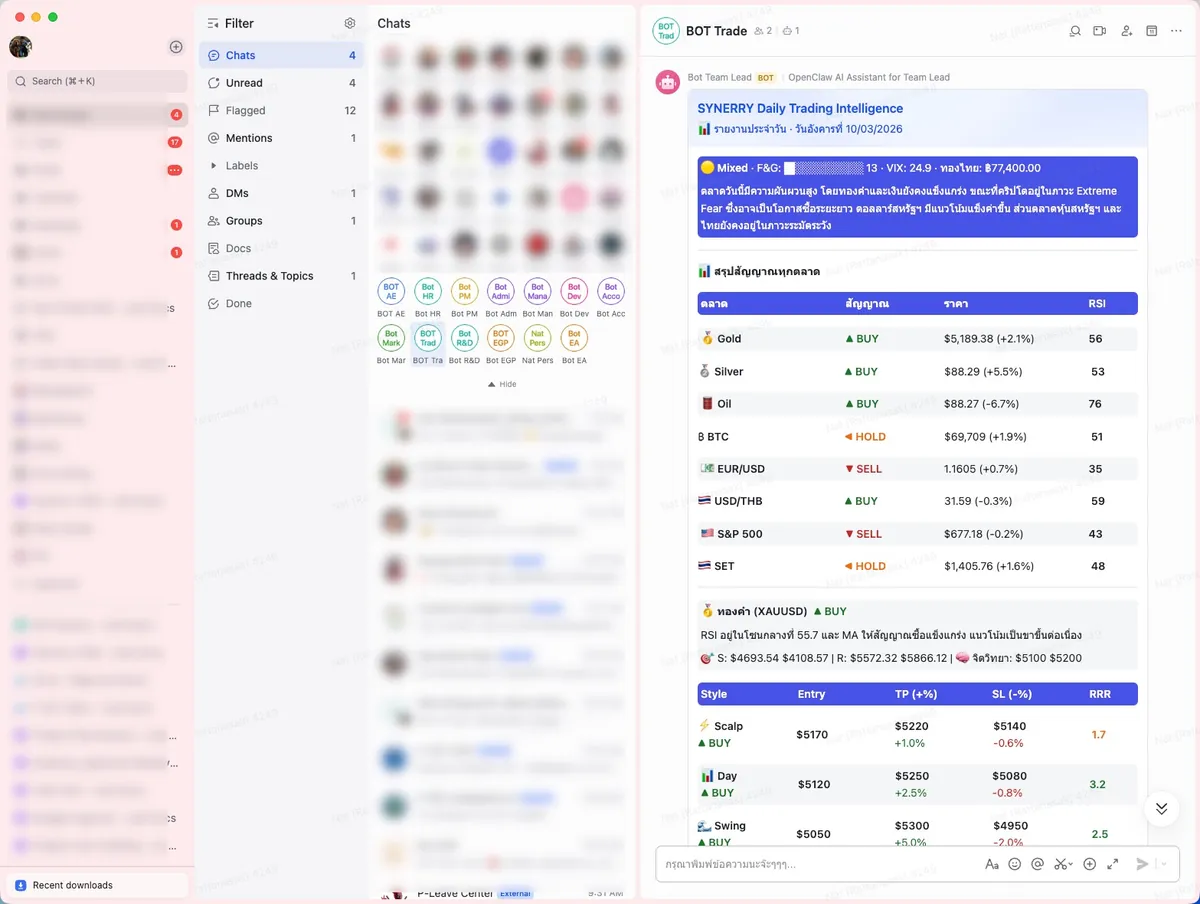Add members to the BOT Trade group

pos(1124,31)
